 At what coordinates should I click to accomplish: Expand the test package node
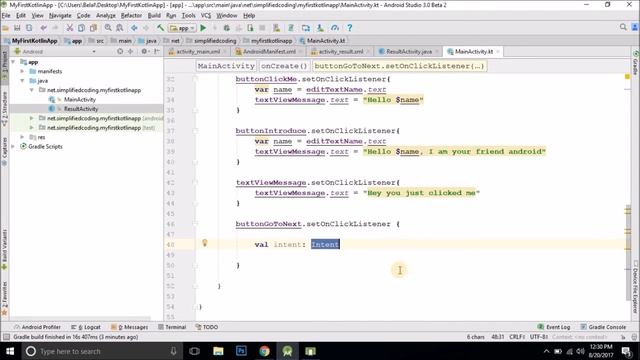[x=32, y=128]
